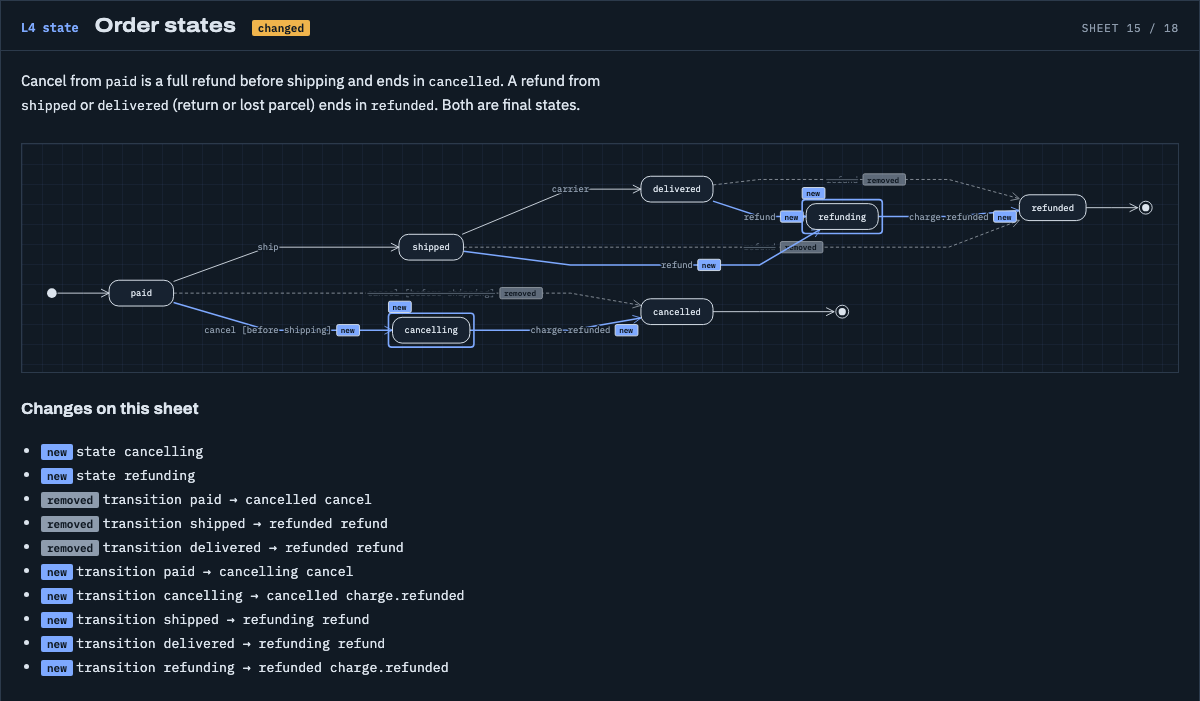Viewport: 1200px width, 701px height.
Task: Click the Order states page title
Action: (165, 26)
